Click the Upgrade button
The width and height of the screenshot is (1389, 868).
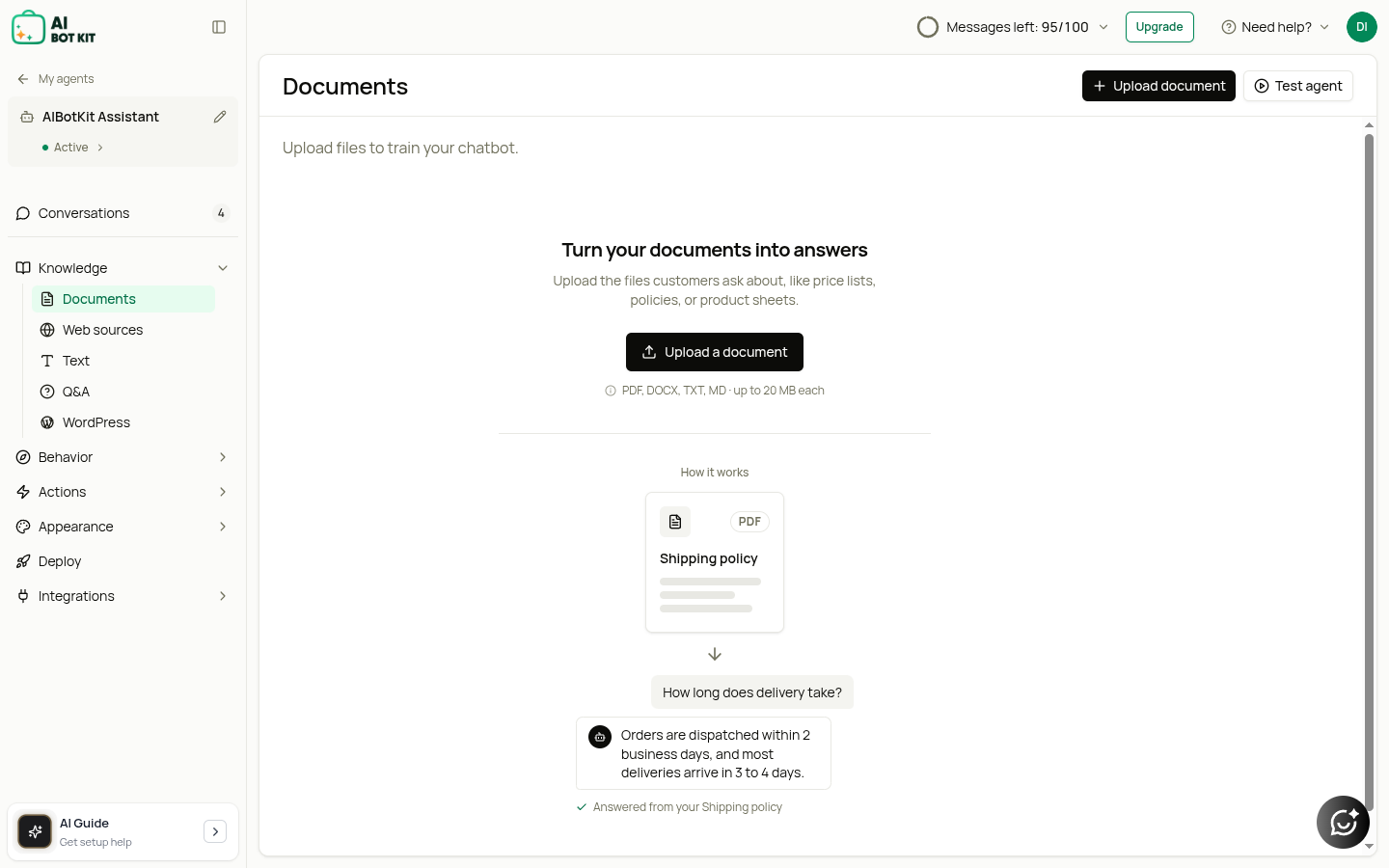[1159, 27]
